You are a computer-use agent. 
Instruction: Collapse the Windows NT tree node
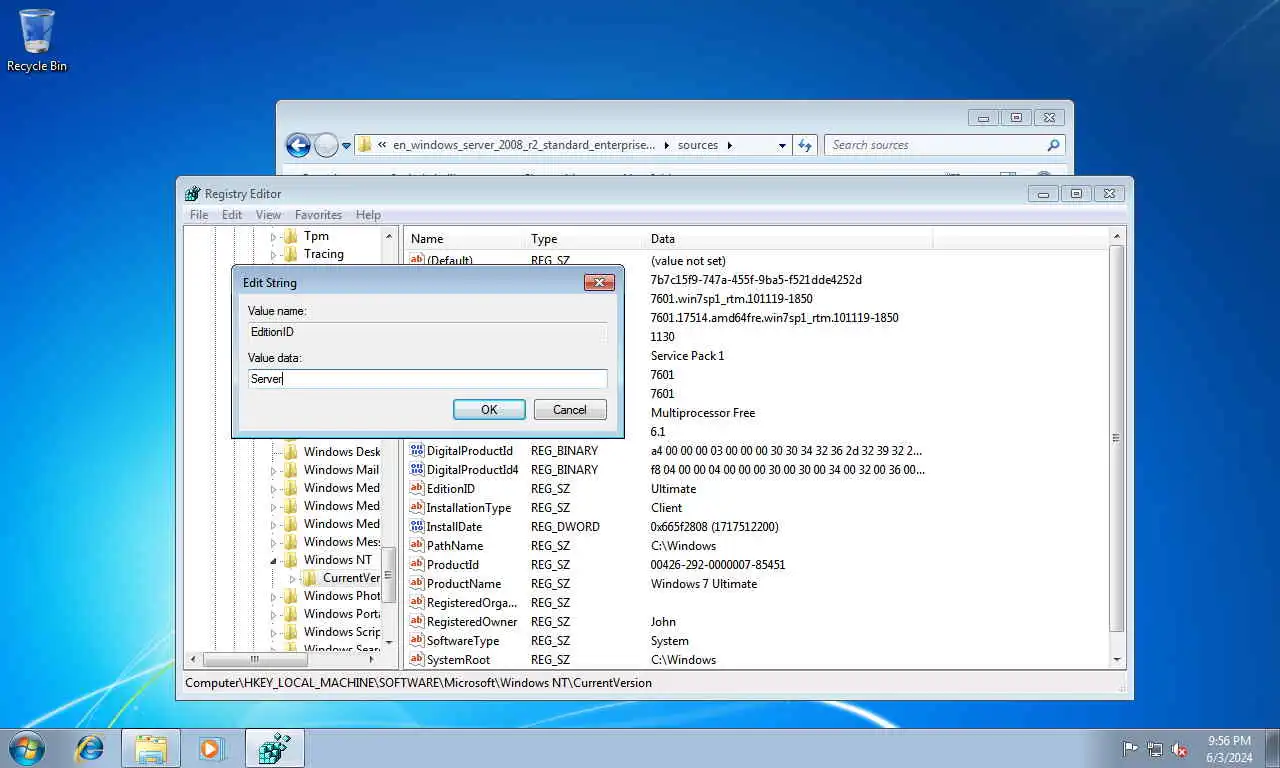[273, 561]
